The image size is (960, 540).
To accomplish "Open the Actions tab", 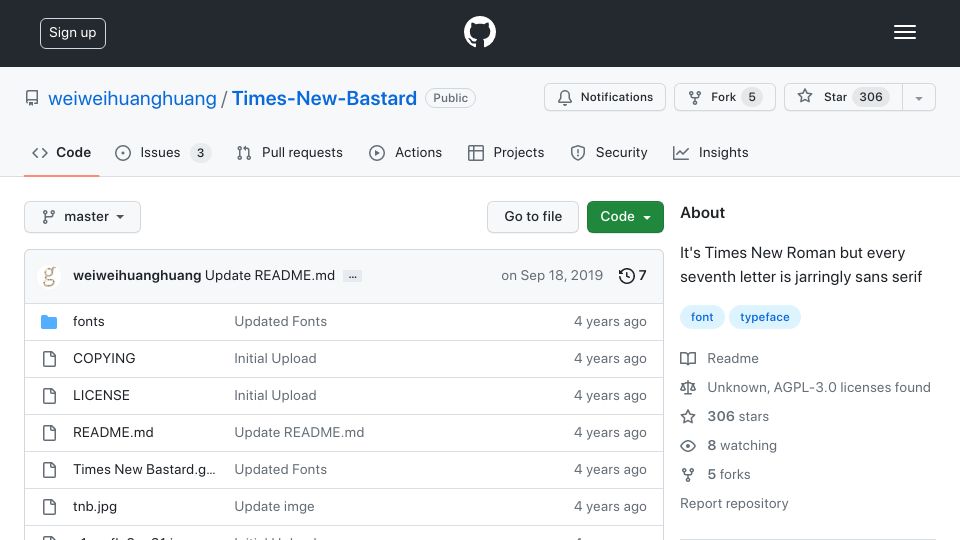I will (x=405, y=152).
